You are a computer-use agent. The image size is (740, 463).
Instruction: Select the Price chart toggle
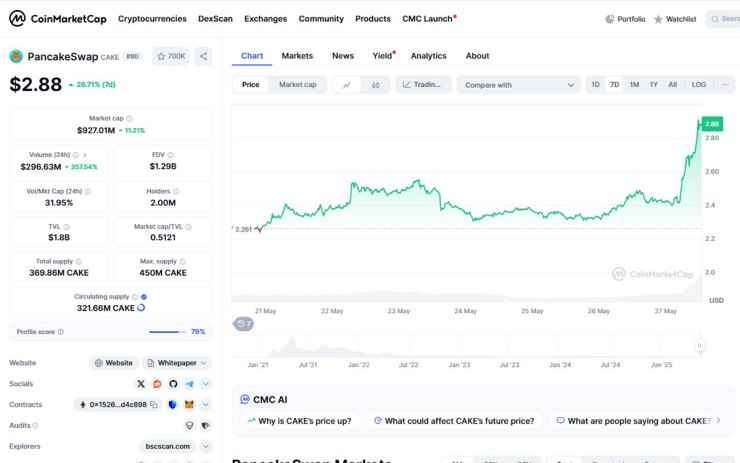[251, 84]
